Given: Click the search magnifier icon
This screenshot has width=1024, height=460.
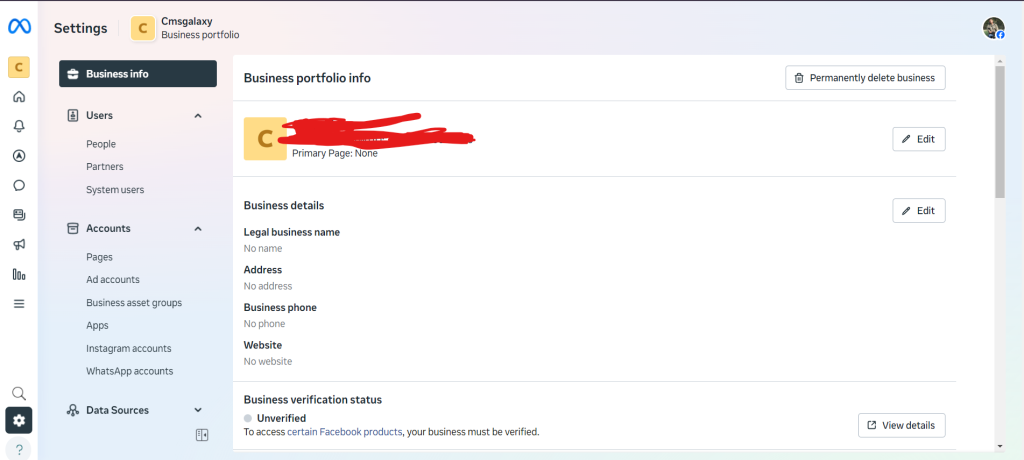Looking at the screenshot, I should (19, 393).
